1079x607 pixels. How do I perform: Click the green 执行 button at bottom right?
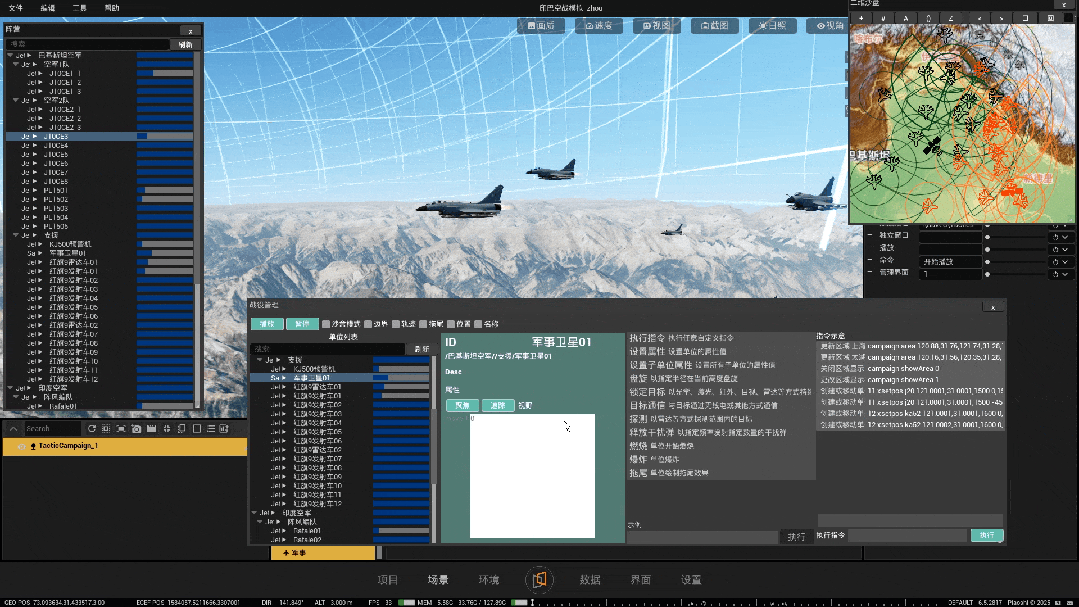986,536
